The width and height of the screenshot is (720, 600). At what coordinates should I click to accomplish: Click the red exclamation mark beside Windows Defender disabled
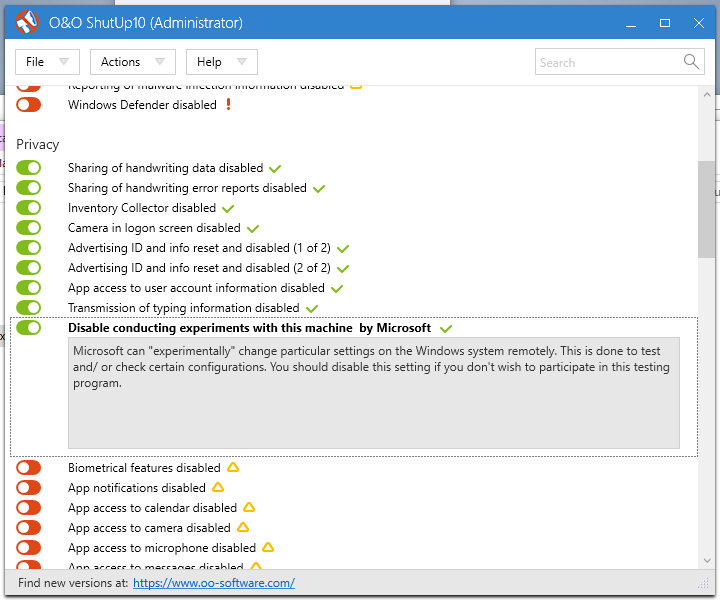point(228,104)
